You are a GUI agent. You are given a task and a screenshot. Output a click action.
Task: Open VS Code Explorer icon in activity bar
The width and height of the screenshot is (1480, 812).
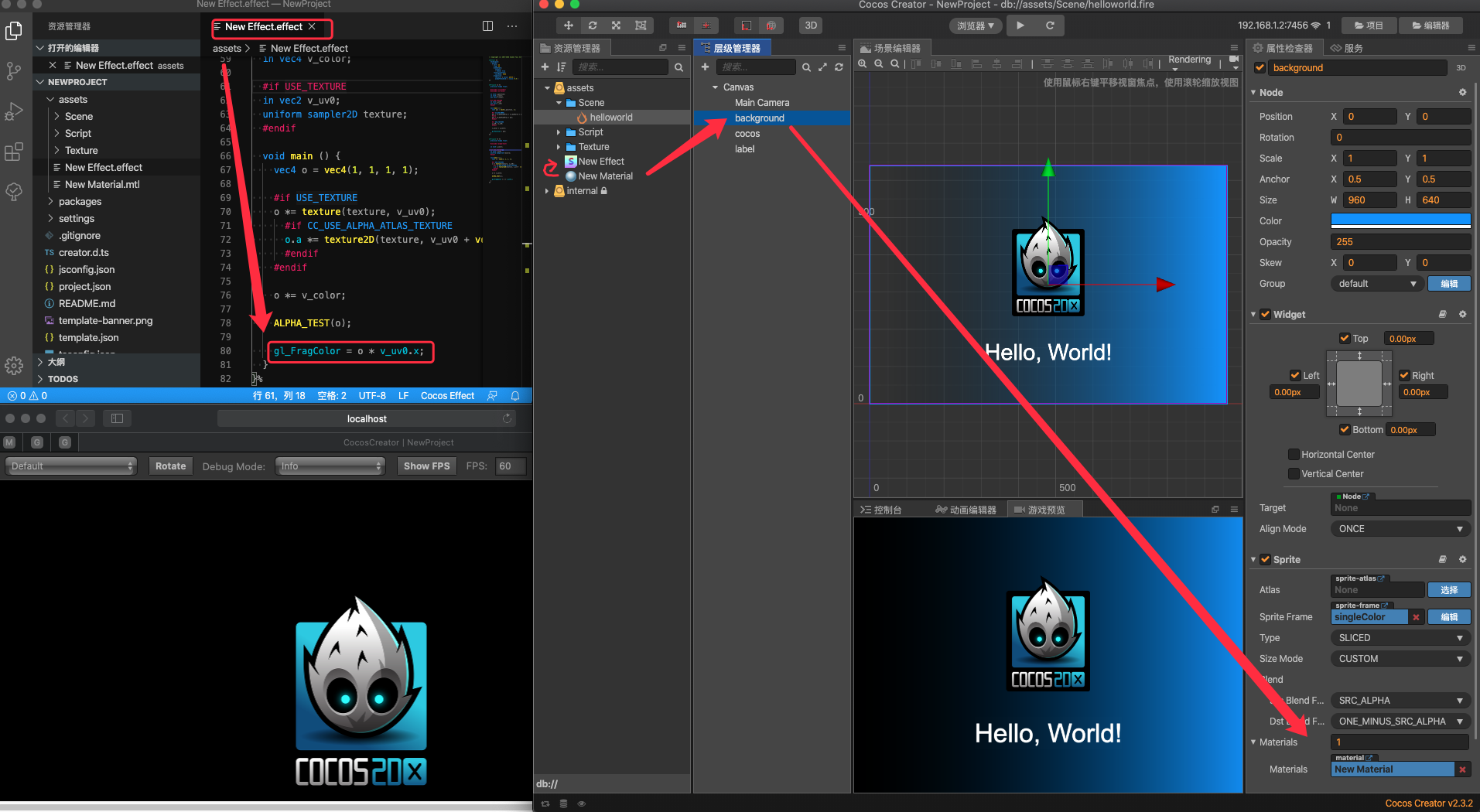point(14,32)
